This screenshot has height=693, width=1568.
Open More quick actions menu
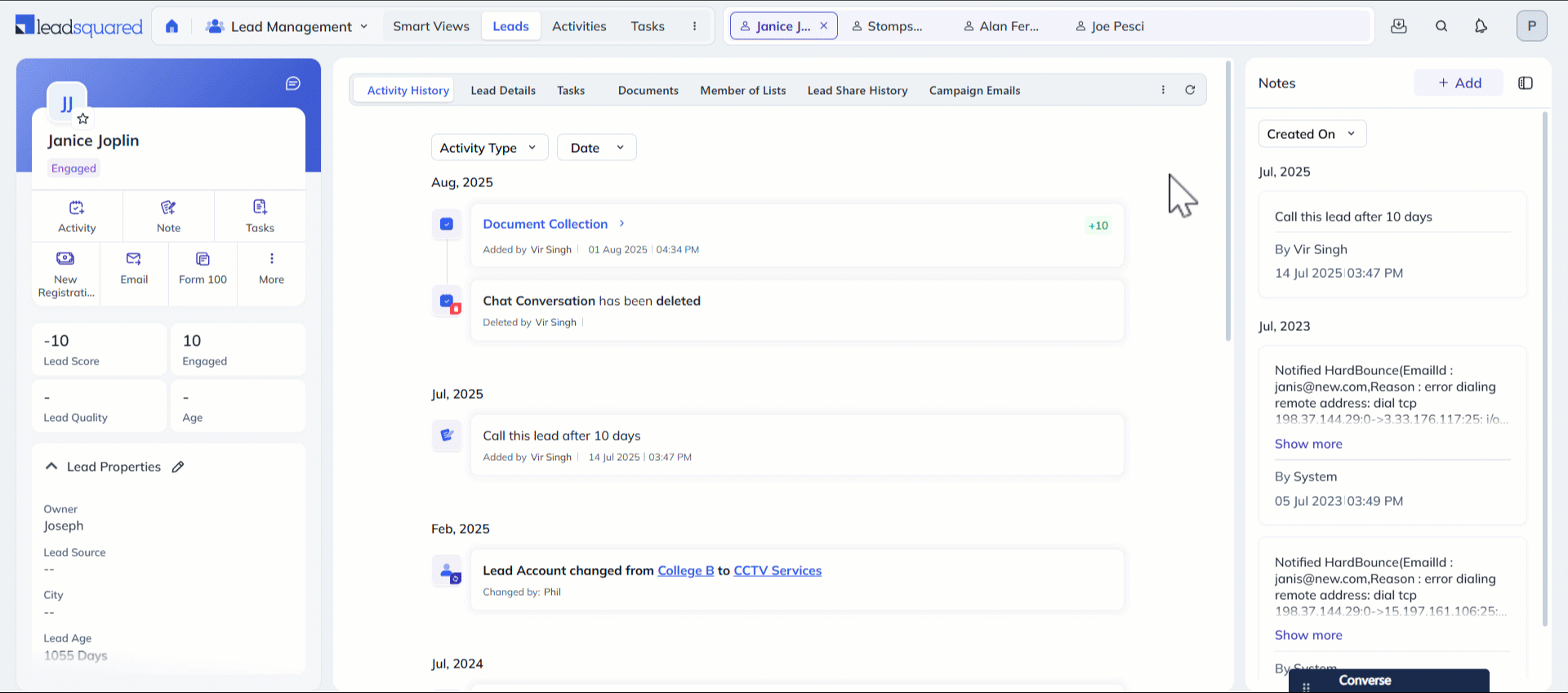click(x=271, y=269)
